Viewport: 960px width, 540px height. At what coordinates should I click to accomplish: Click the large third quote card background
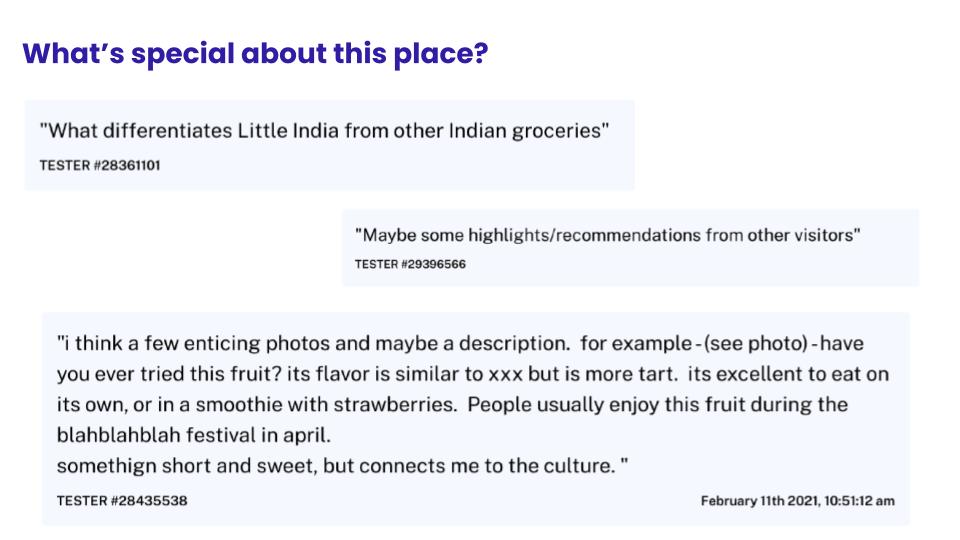pyautogui.click(x=476, y=419)
